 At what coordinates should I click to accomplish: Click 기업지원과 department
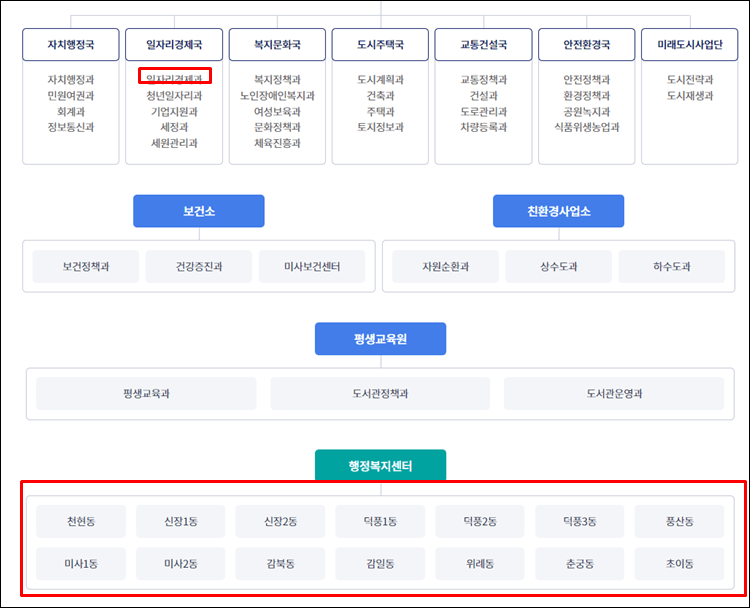[174, 111]
